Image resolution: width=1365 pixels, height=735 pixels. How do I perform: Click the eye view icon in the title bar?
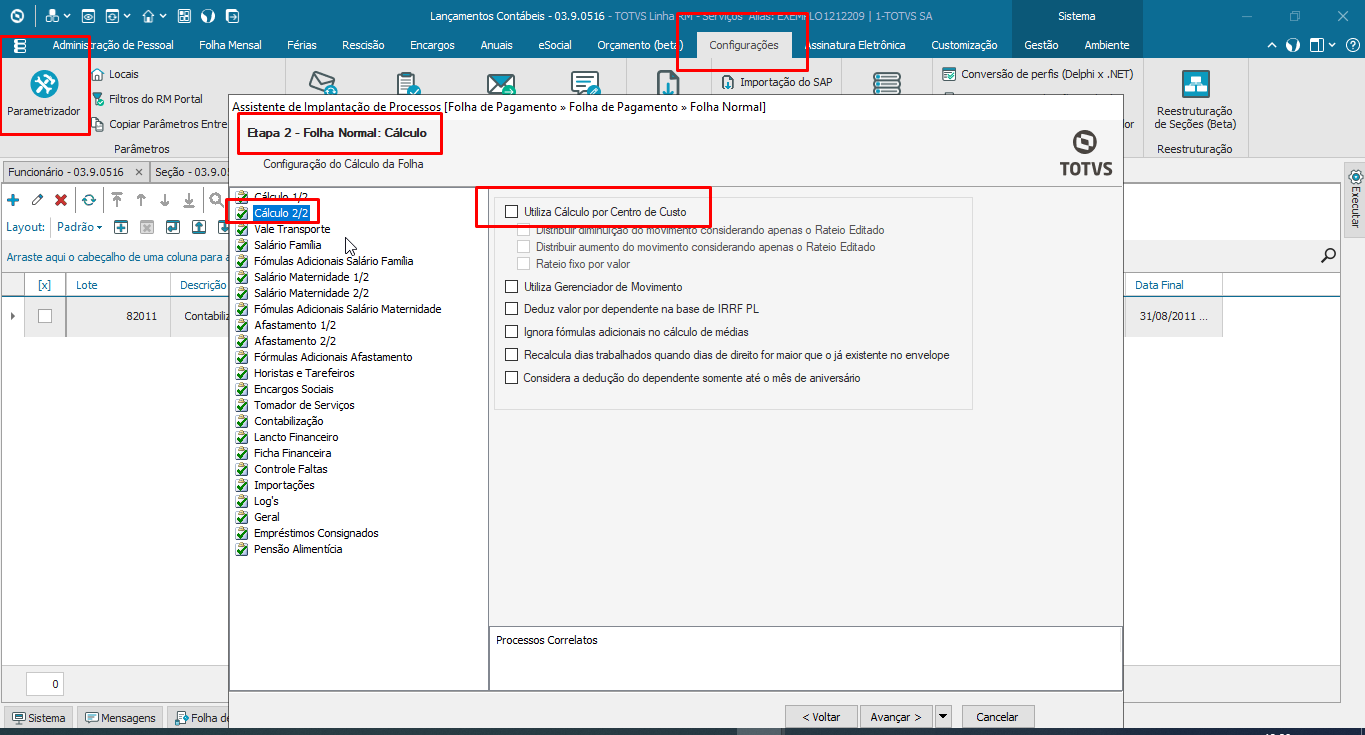coord(88,16)
